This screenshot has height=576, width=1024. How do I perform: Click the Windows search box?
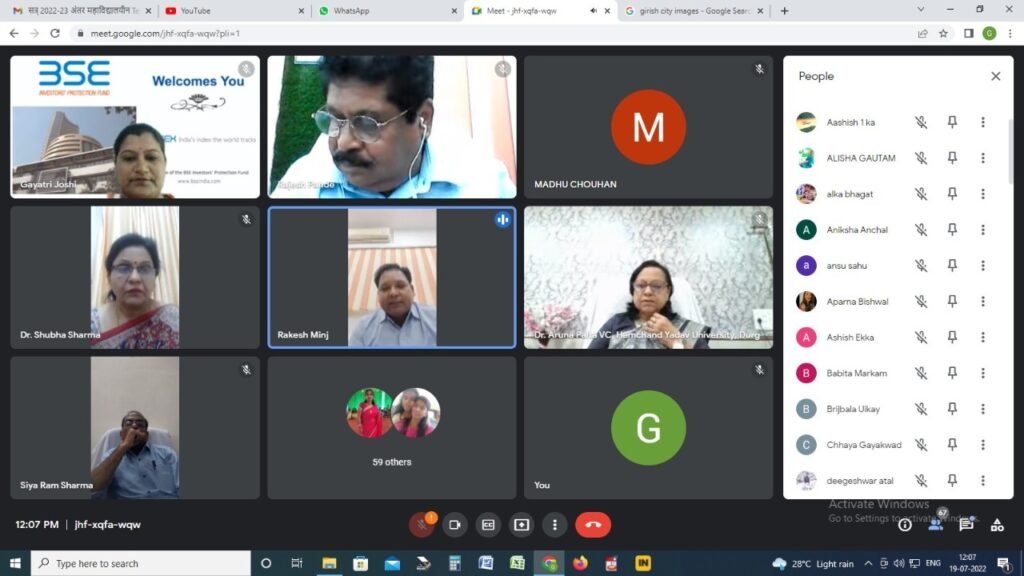140,563
